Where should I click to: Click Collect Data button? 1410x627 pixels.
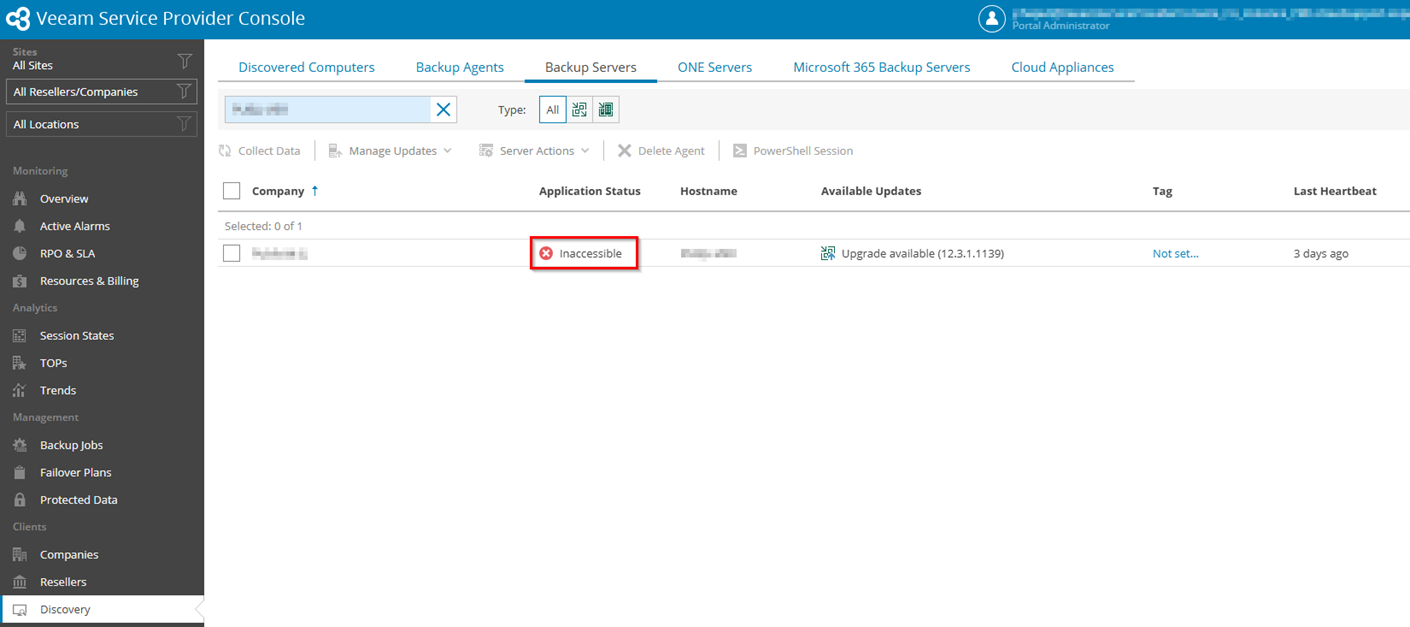pyautogui.click(x=260, y=151)
